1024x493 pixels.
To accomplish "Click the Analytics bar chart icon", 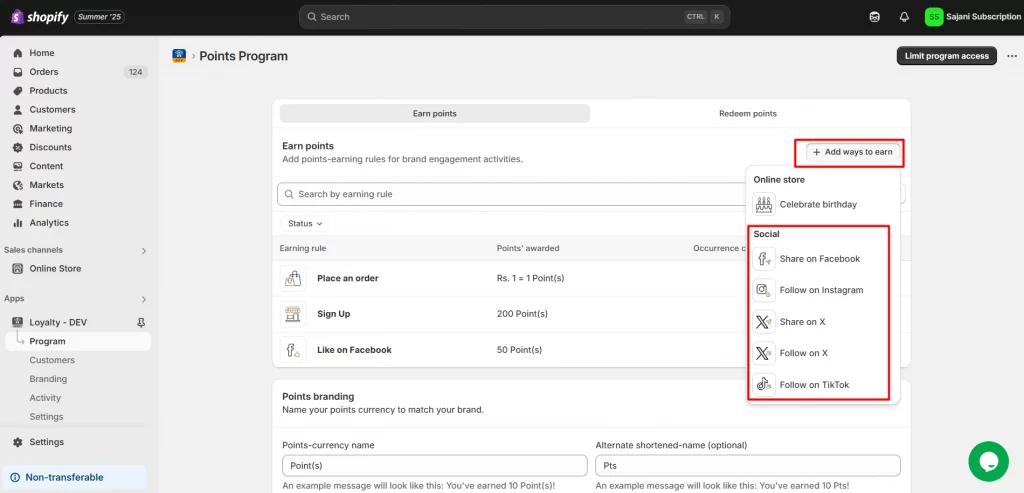I will coord(18,223).
